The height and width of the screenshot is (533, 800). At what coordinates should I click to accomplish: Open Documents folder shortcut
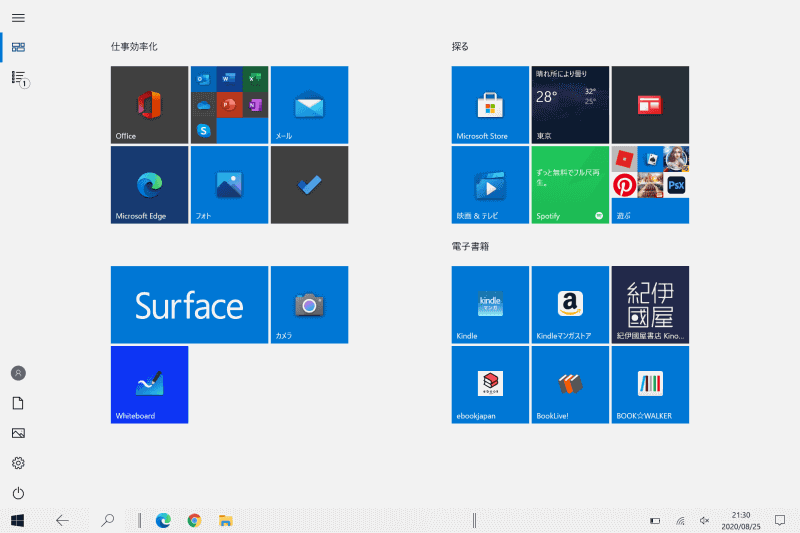pos(18,403)
